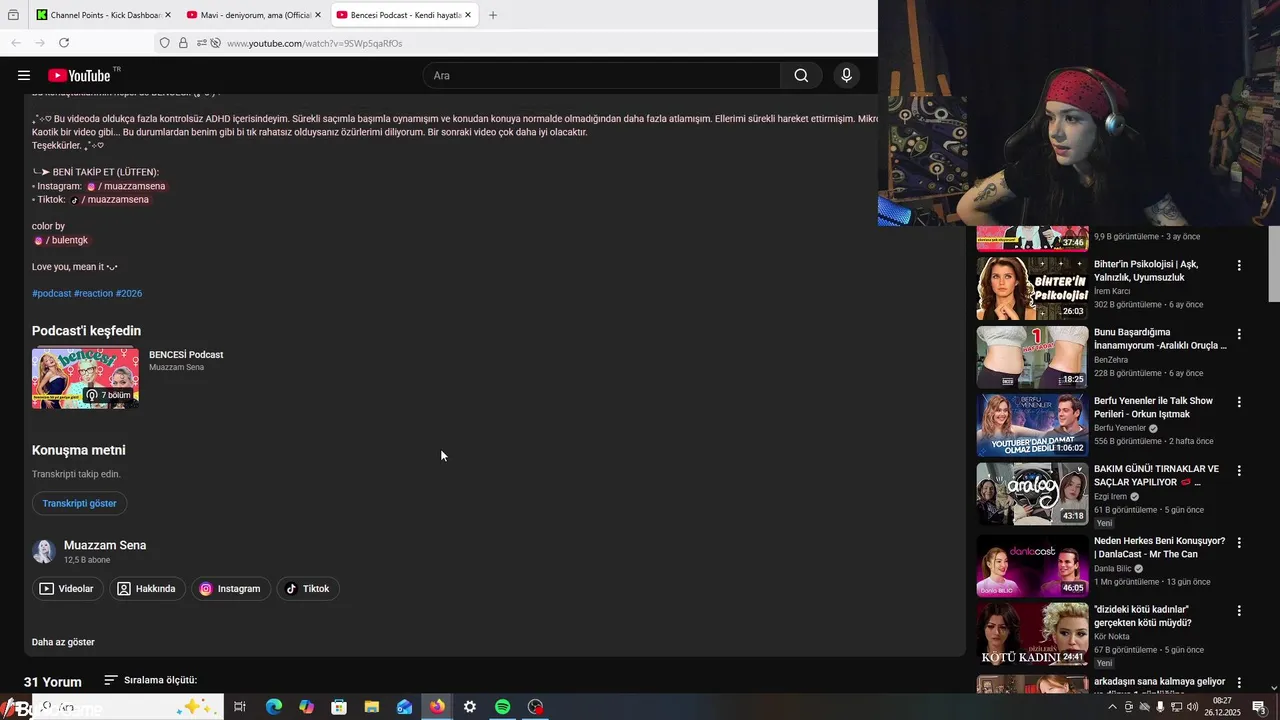Show site security padlock info
Image resolution: width=1280 pixels, height=720 pixels.
click(x=183, y=43)
